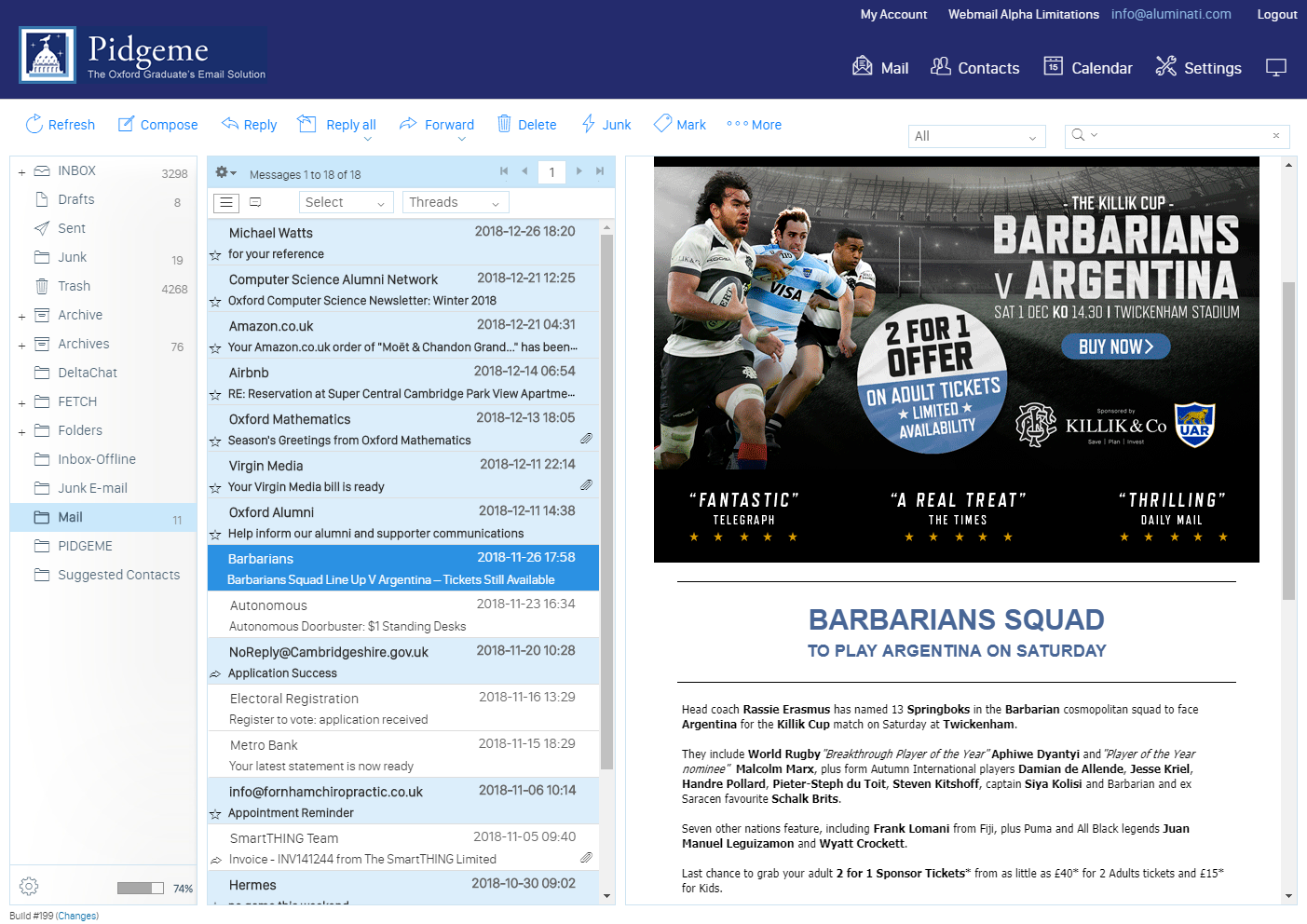The width and height of the screenshot is (1307, 924).
Task: Click the list options gear icon
Action: tap(225, 172)
